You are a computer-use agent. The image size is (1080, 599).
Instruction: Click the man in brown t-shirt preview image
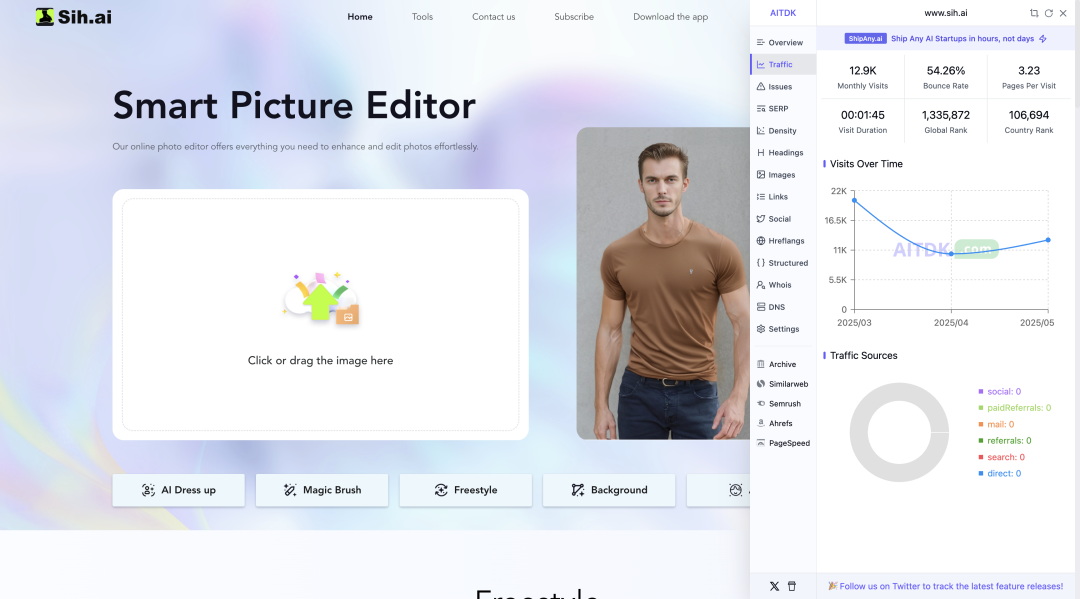[663, 283]
